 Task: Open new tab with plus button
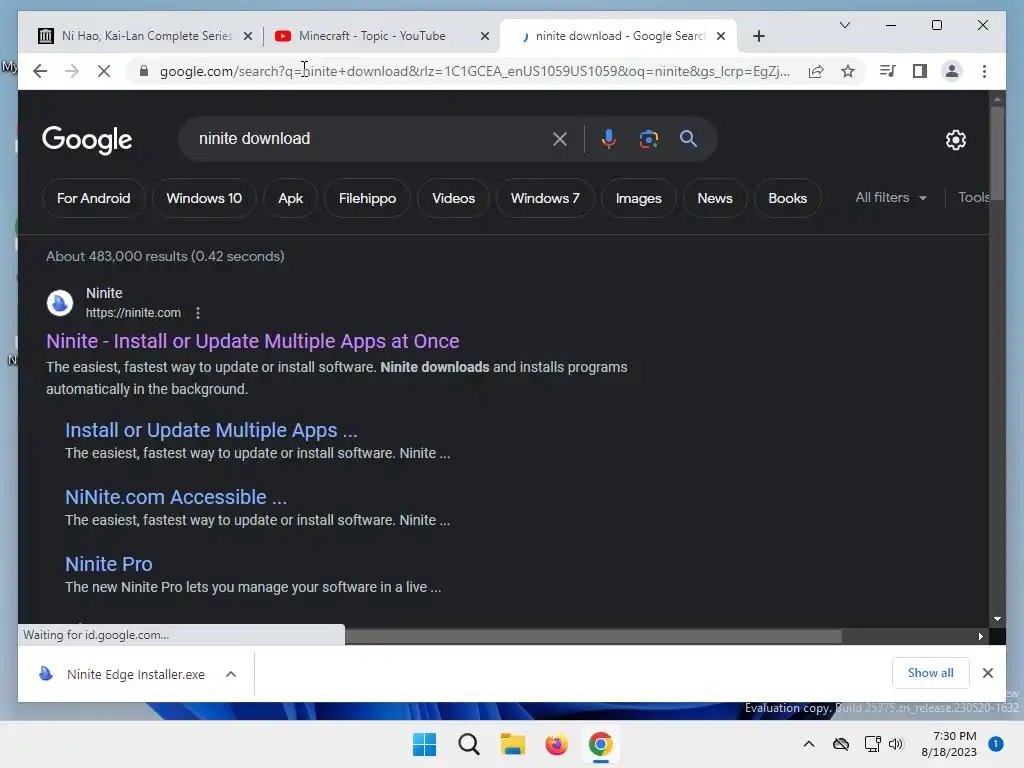(x=758, y=36)
